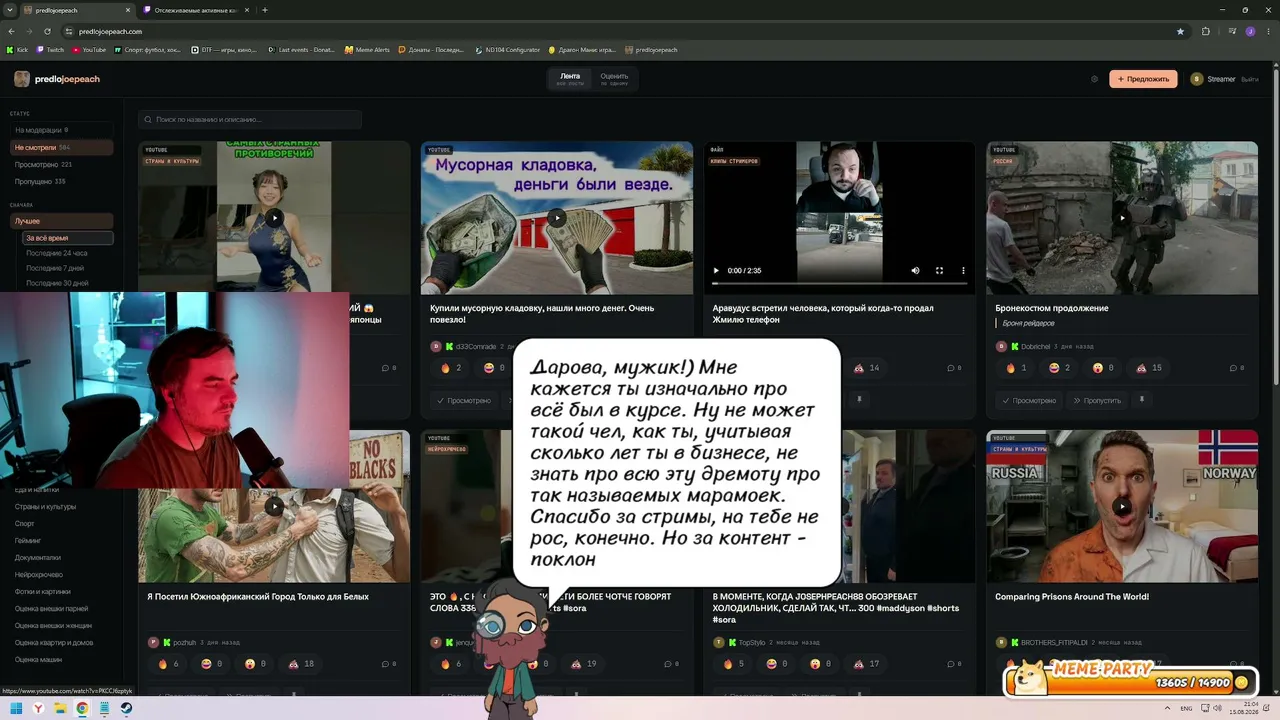
Task: Open comments on 'Бронекостюм продолжение' post
Action: 1237,368
